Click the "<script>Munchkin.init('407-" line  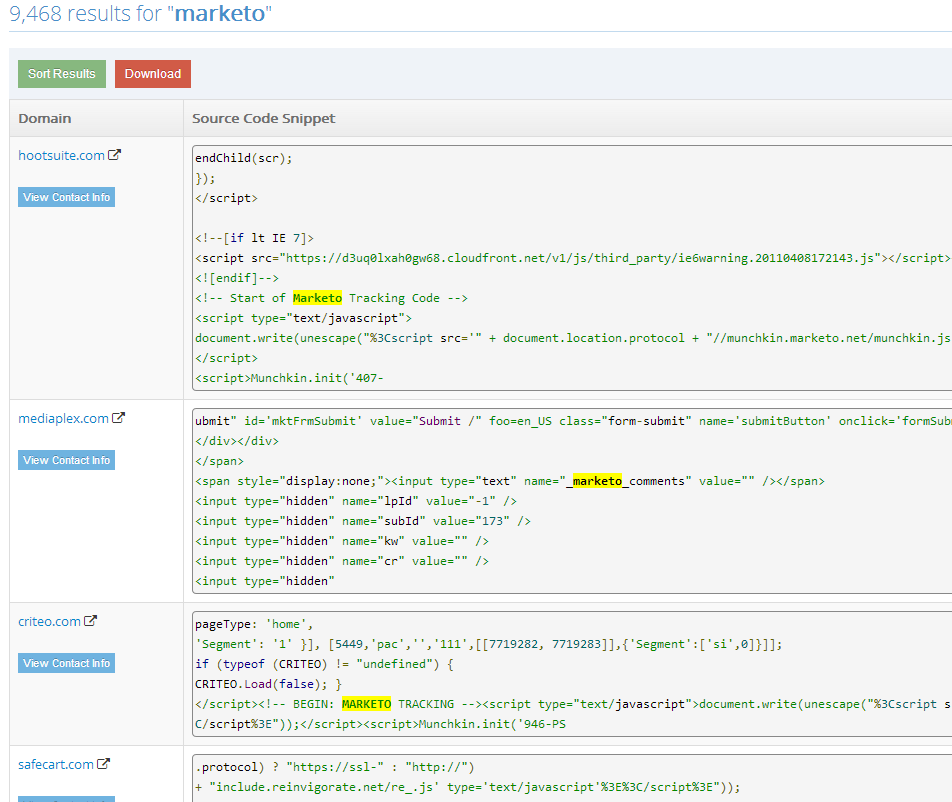pyautogui.click(x=289, y=378)
